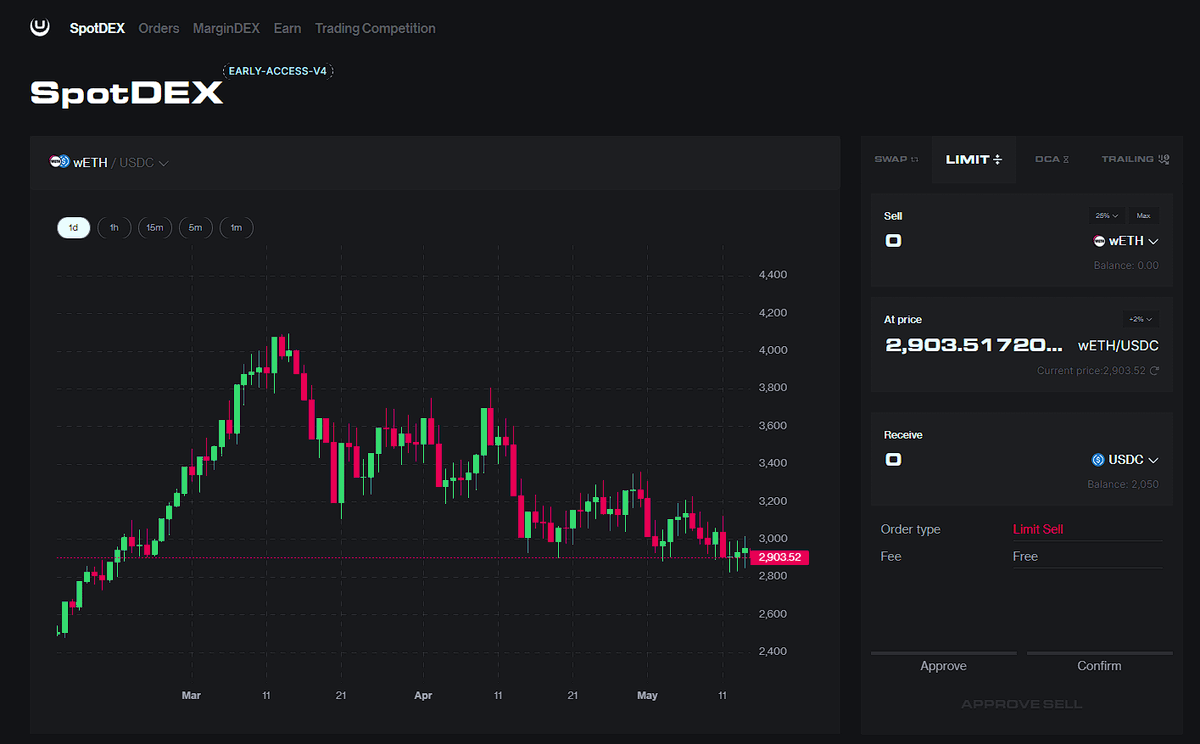Click the Confirm step label
The image size is (1200, 744).
coord(1099,665)
